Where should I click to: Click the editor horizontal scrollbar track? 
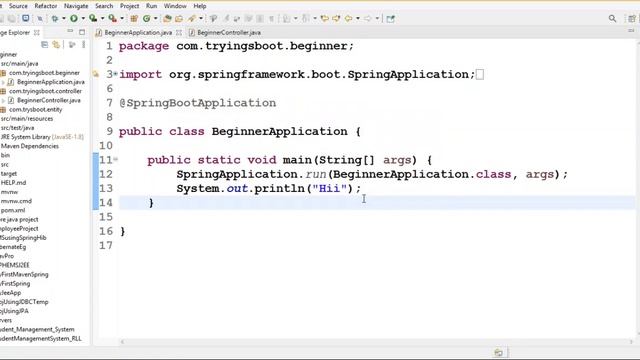[376, 342]
